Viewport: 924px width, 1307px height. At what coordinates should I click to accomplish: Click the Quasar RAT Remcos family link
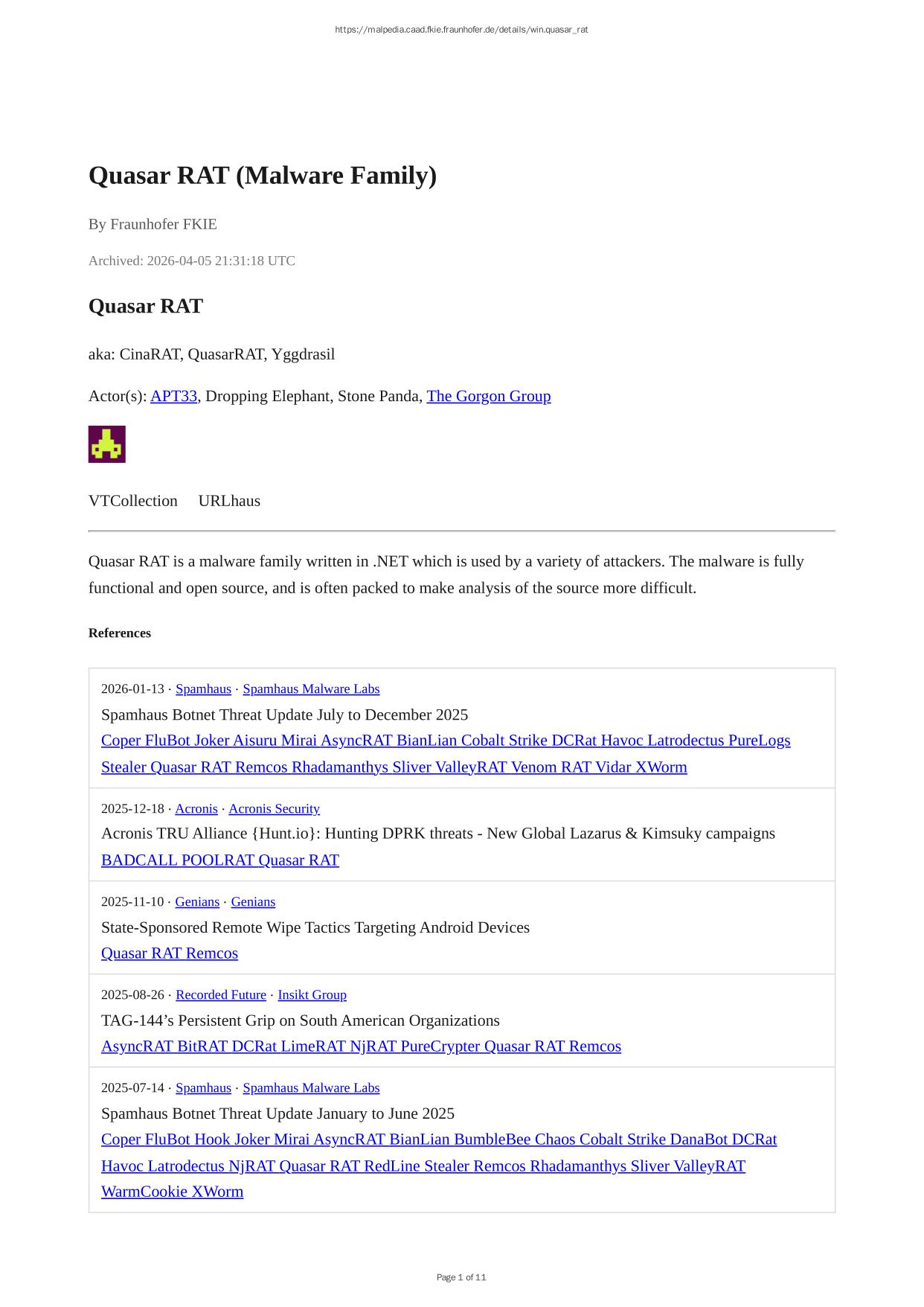[170, 953]
